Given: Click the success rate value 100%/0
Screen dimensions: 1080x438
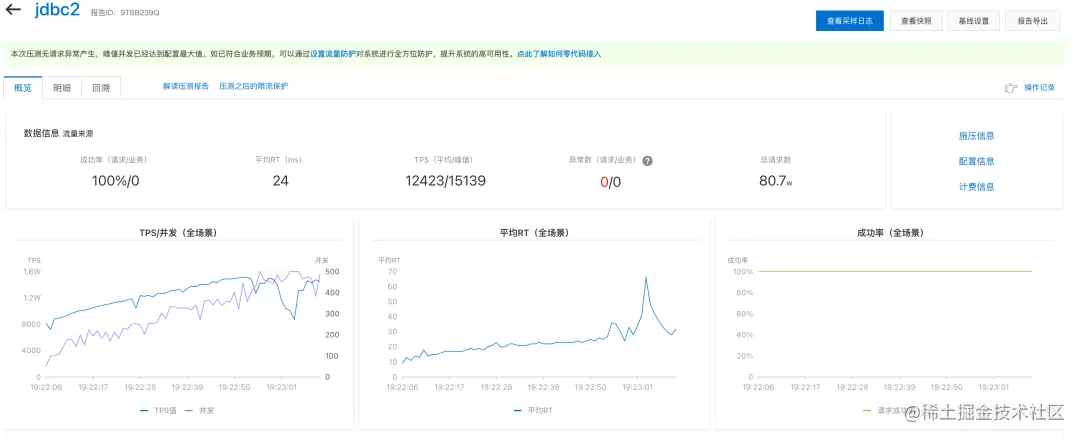Looking at the screenshot, I should point(115,181).
